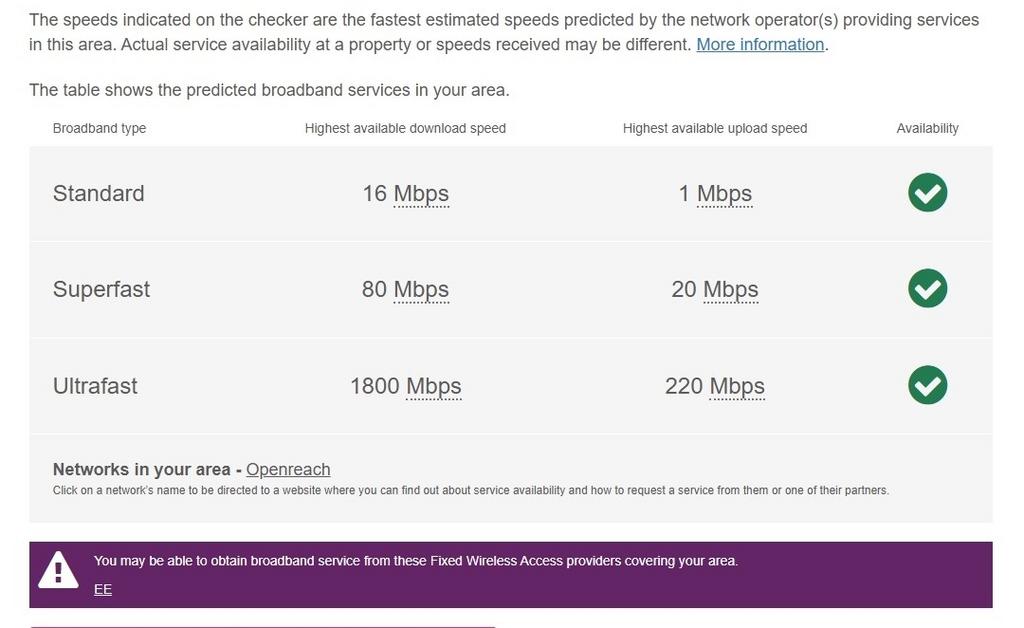1024x628 pixels.
Task: Click the warning triangle icon in purple banner
Action: [x=58, y=571]
